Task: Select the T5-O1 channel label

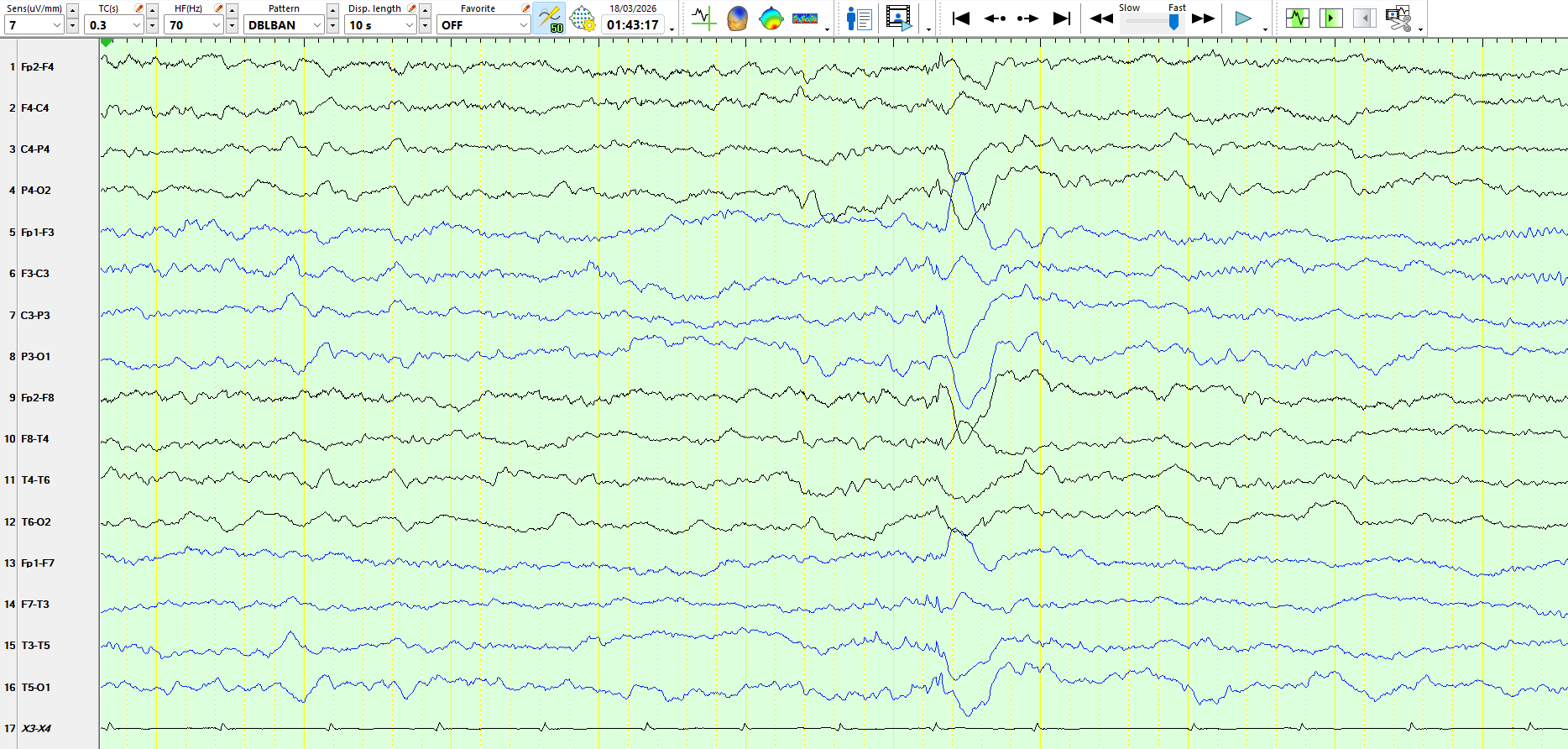Action: click(x=35, y=688)
